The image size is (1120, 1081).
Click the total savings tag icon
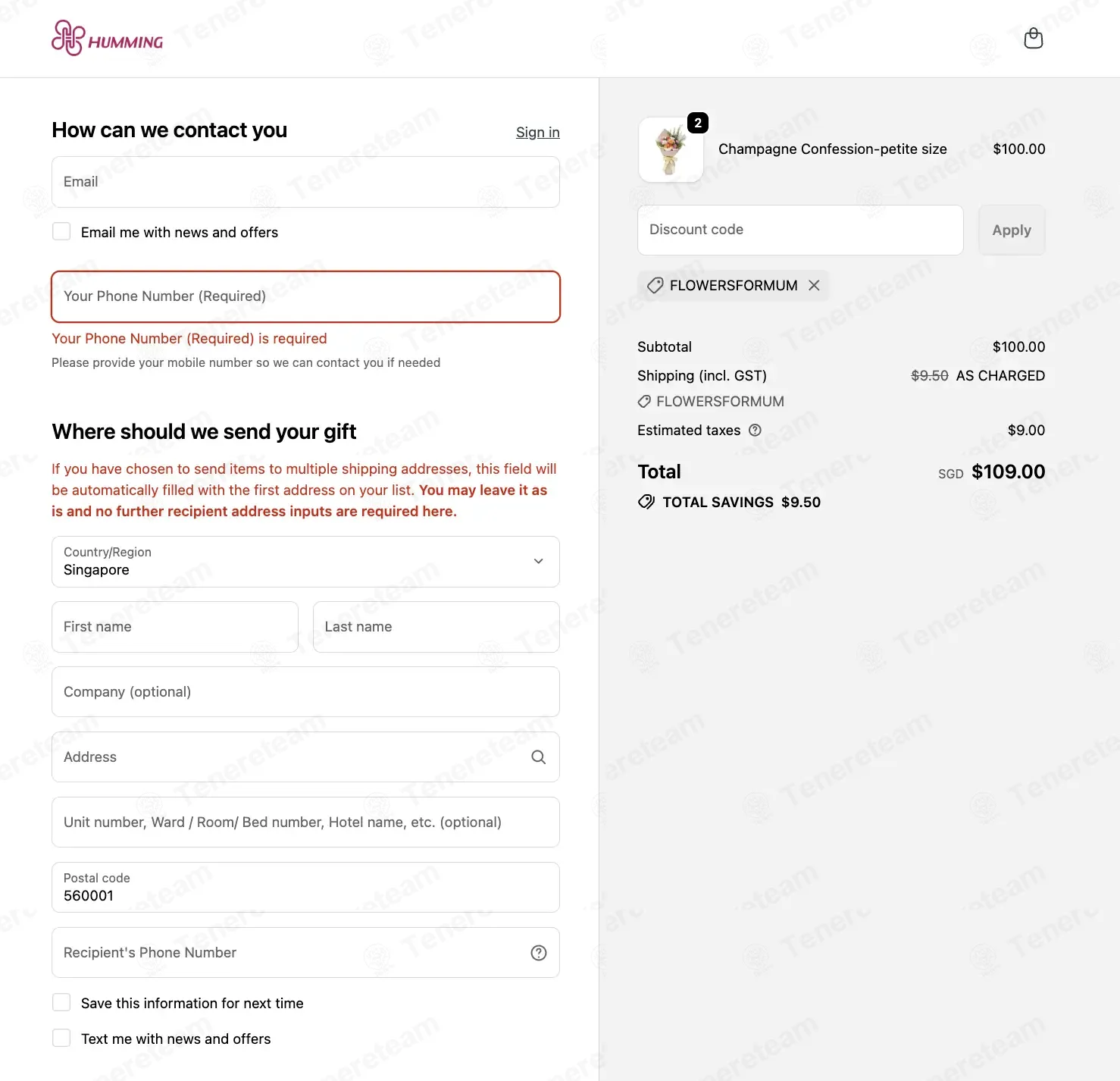point(646,502)
